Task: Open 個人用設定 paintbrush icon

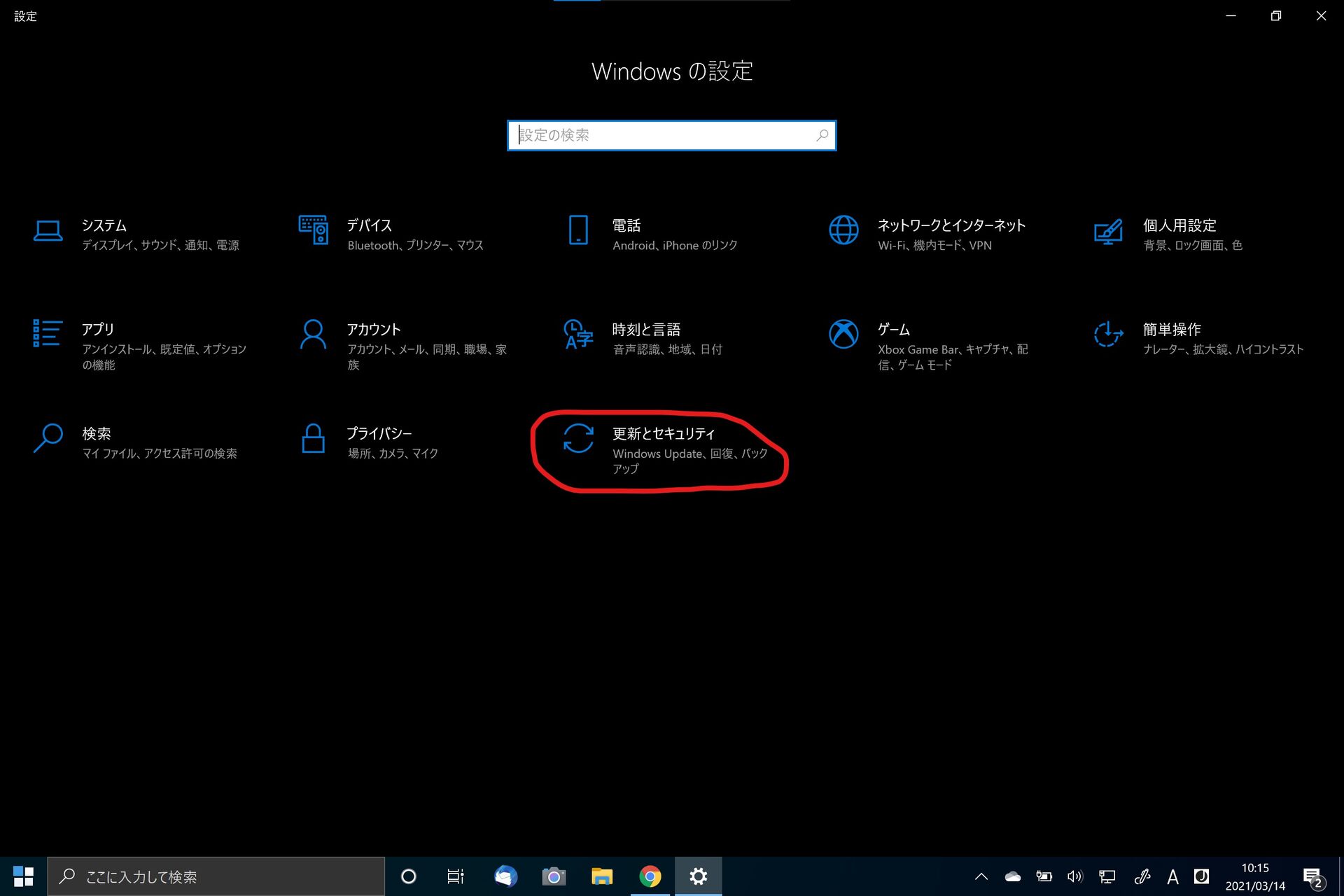Action: (1108, 231)
